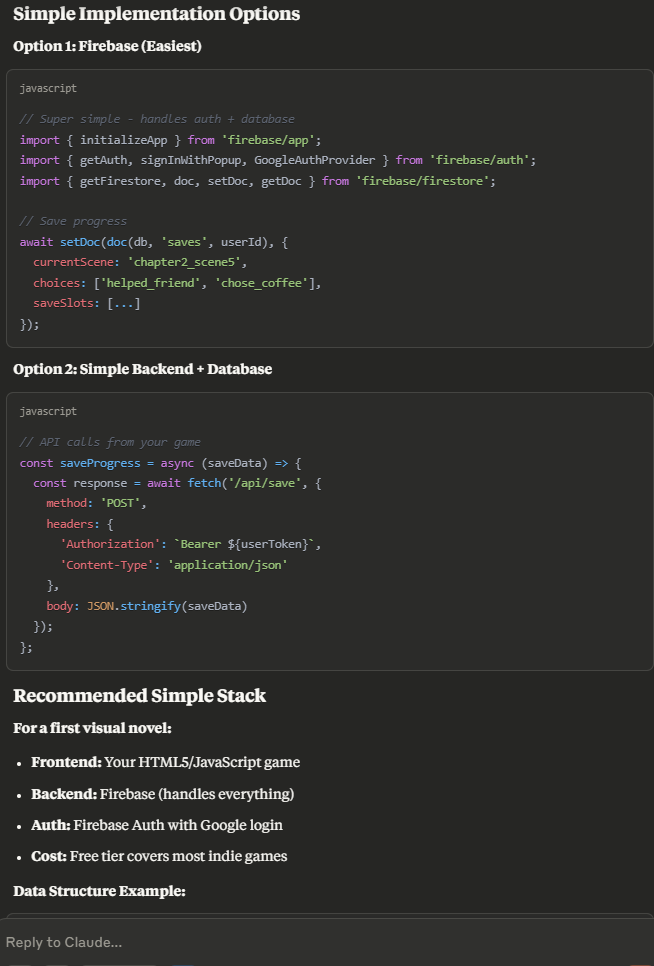Screen dimensions: 654x966
Task: Click the Simple Implementation Options heading
Action: (156, 14)
